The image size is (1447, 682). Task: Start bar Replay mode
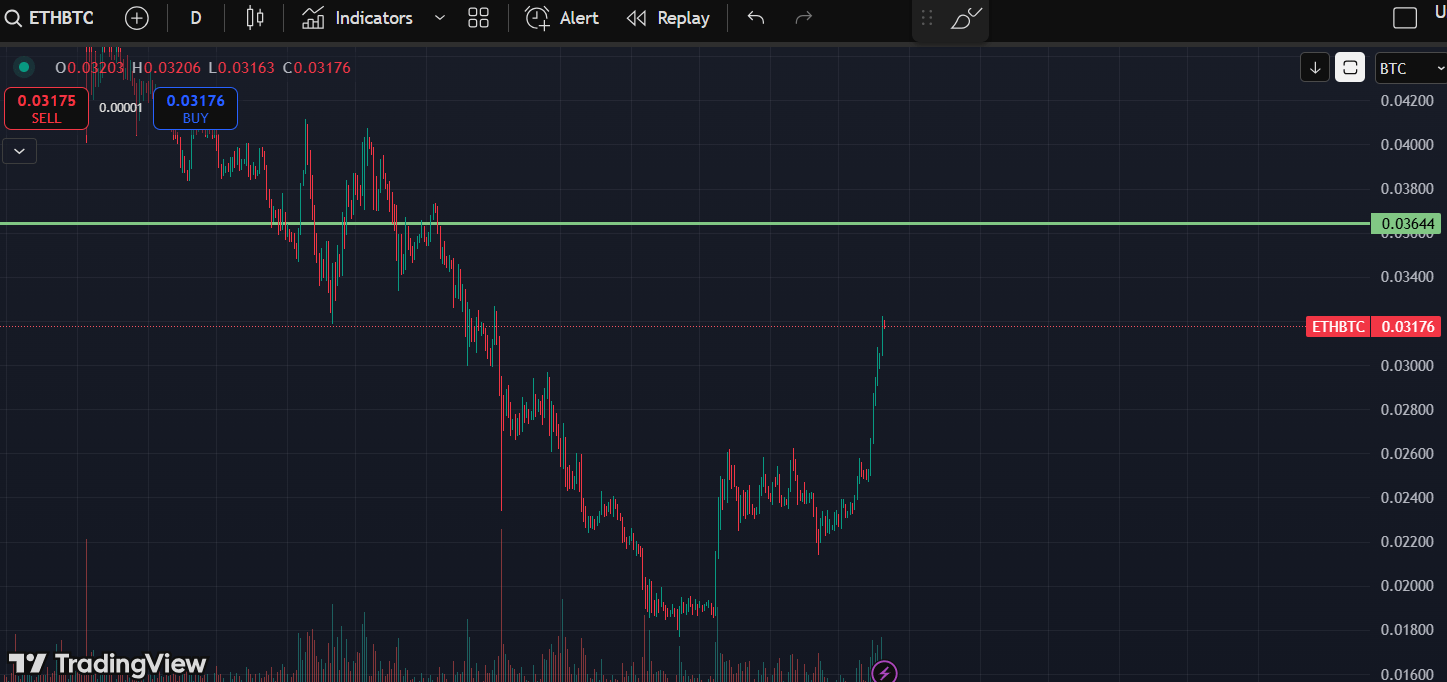668,18
